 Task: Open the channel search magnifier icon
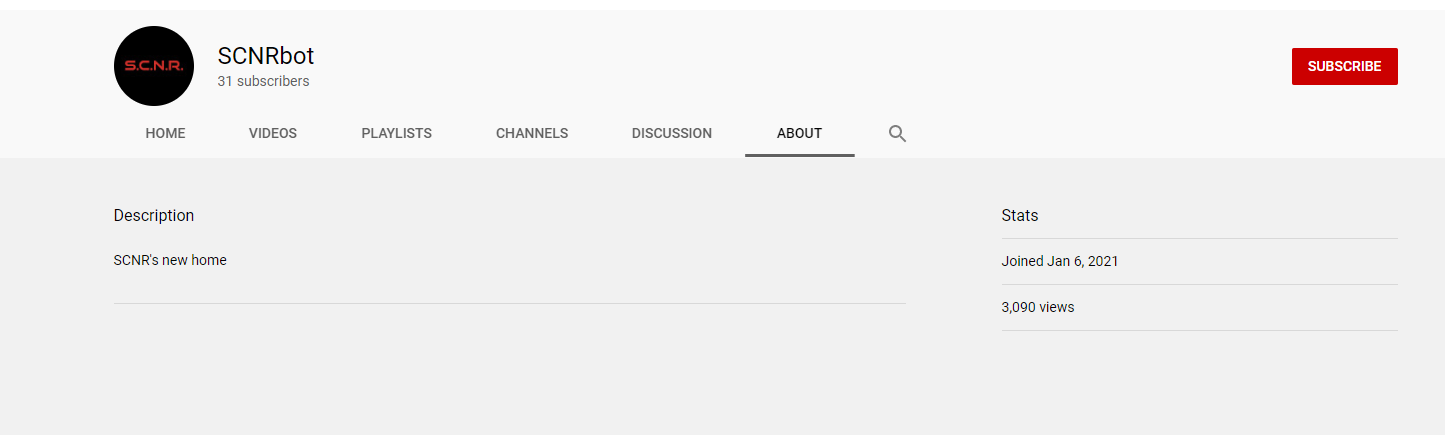click(x=897, y=133)
